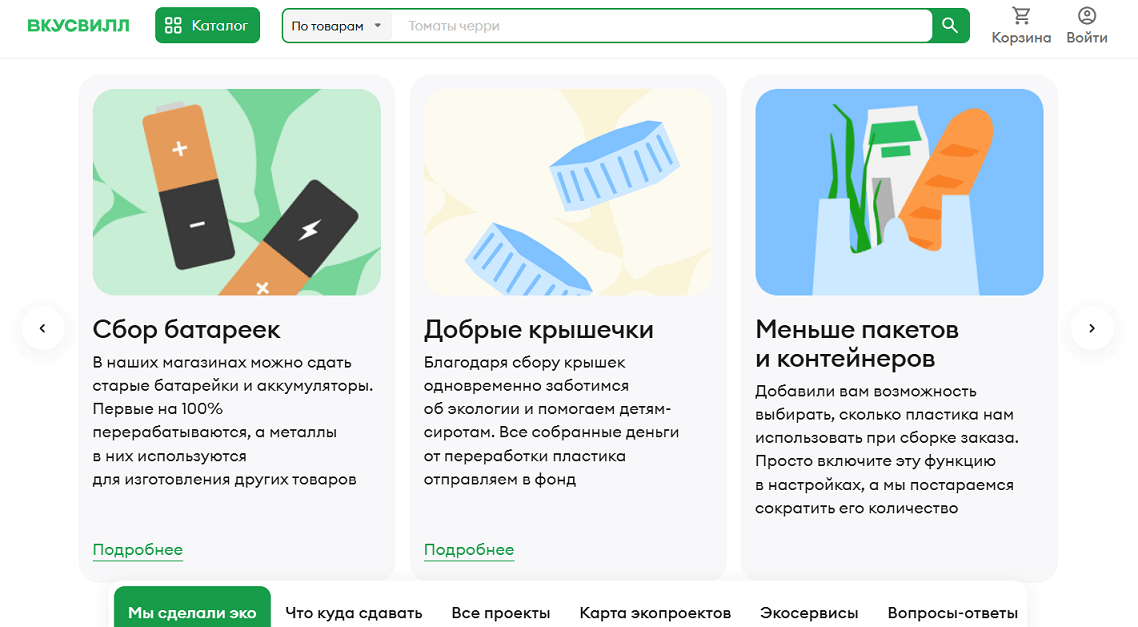Click the green magnifier search button
1138x627 pixels.
pos(950,25)
